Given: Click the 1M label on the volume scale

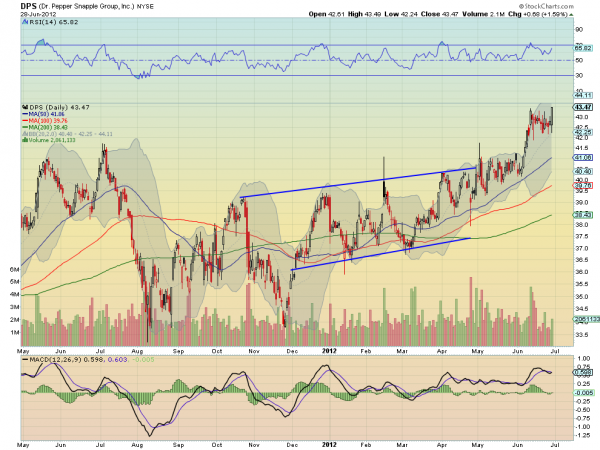Looking at the screenshot, I should (x=15, y=333).
